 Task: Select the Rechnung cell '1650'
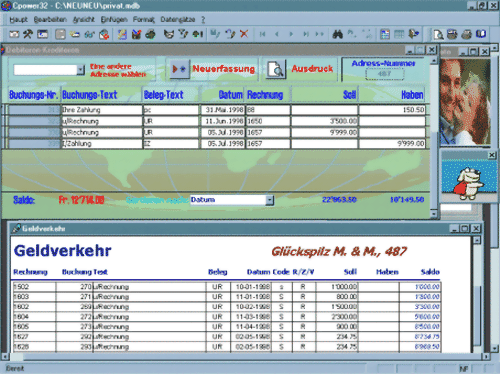point(268,121)
